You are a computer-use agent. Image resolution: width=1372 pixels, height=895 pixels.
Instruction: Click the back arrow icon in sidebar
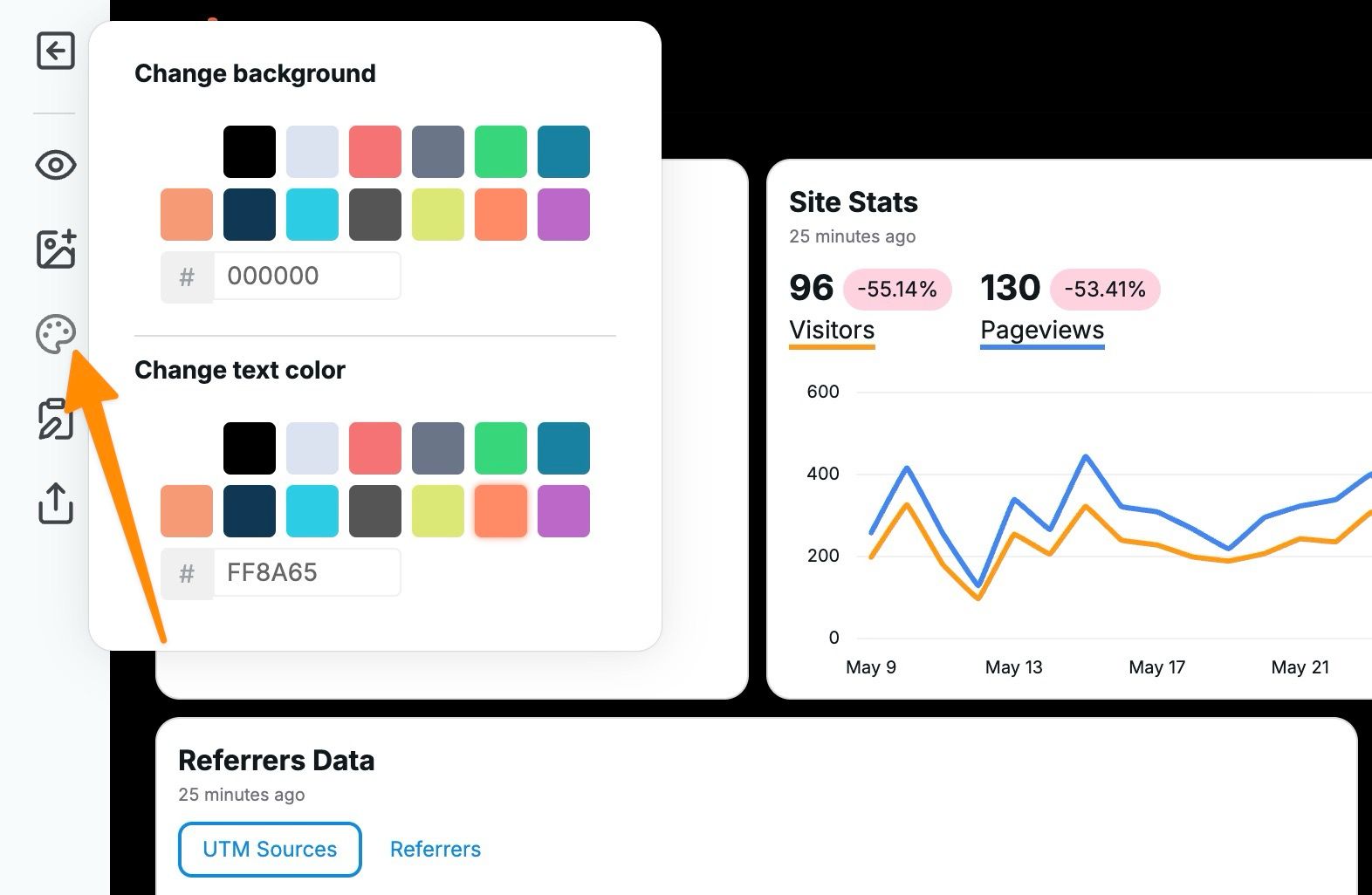tap(55, 51)
